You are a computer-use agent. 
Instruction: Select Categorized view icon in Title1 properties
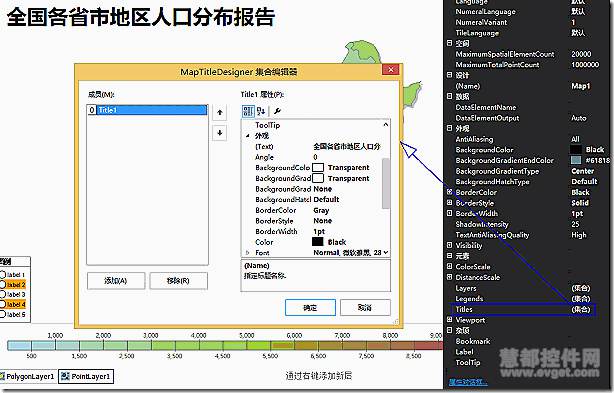click(248, 111)
